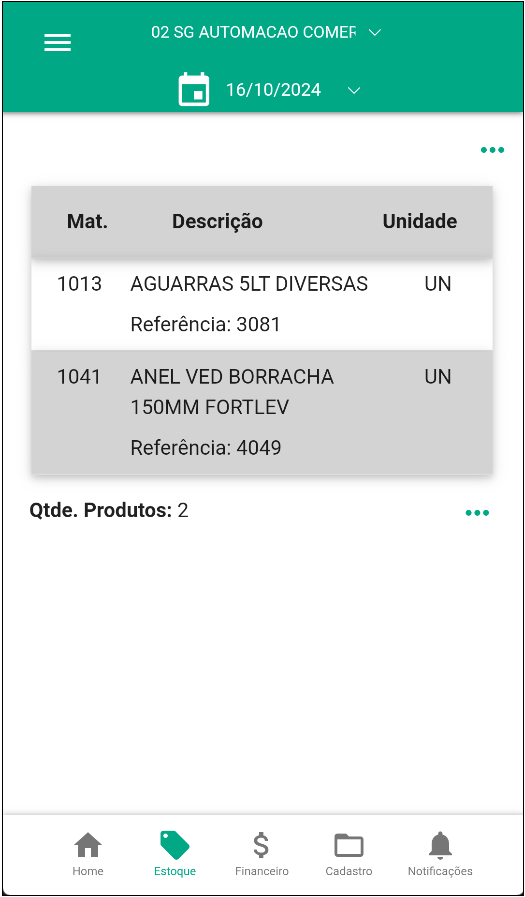Open the Cadastro folder icon

[x=349, y=846]
